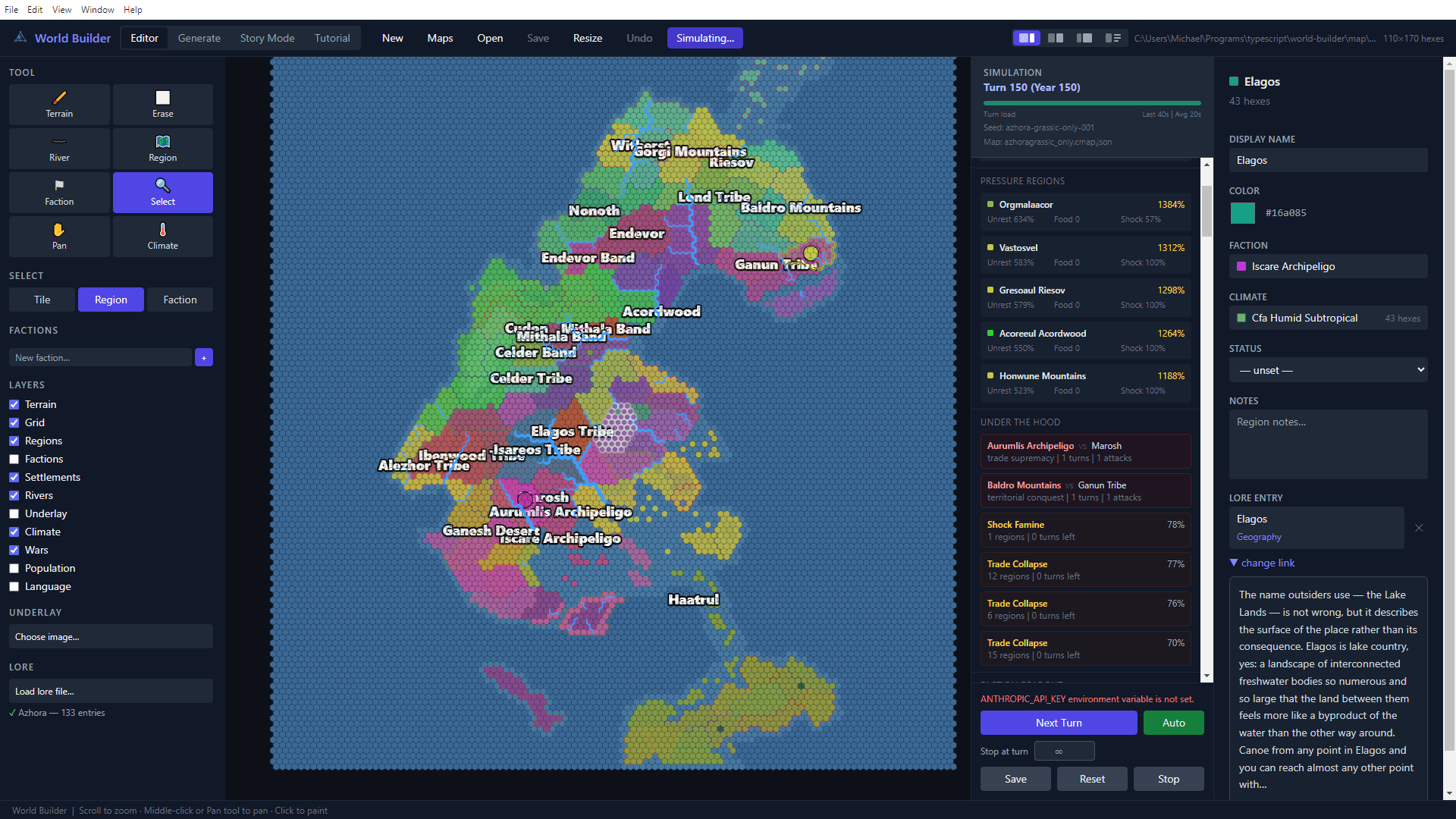The width and height of the screenshot is (1456, 819).
Task: Click the simulation Reset button
Action: 1092,779
